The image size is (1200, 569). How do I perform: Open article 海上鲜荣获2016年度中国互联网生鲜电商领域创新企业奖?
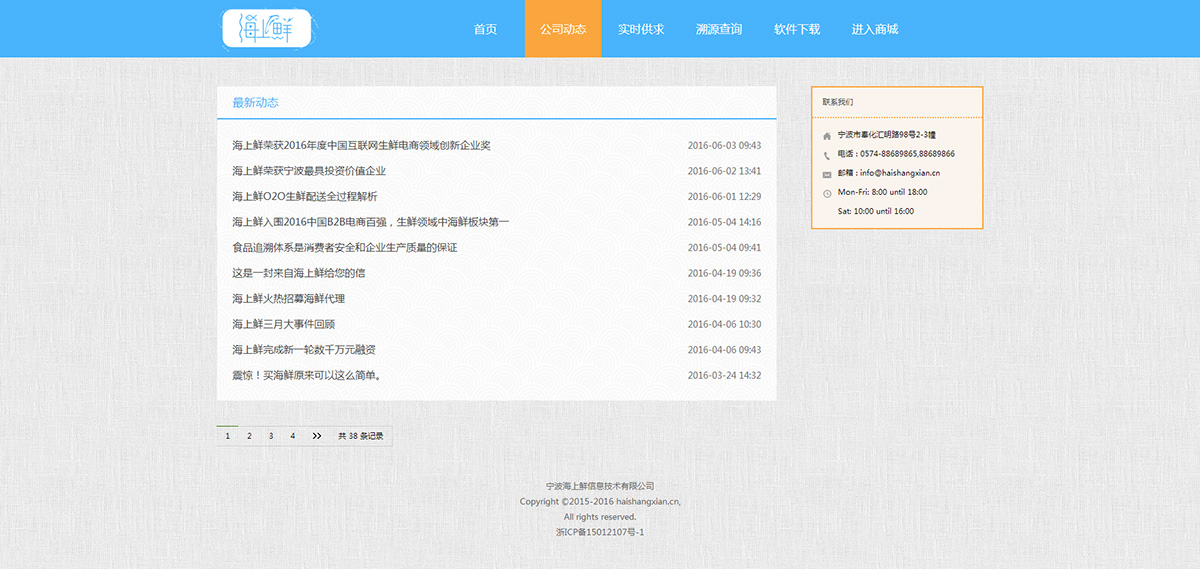pos(361,146)
